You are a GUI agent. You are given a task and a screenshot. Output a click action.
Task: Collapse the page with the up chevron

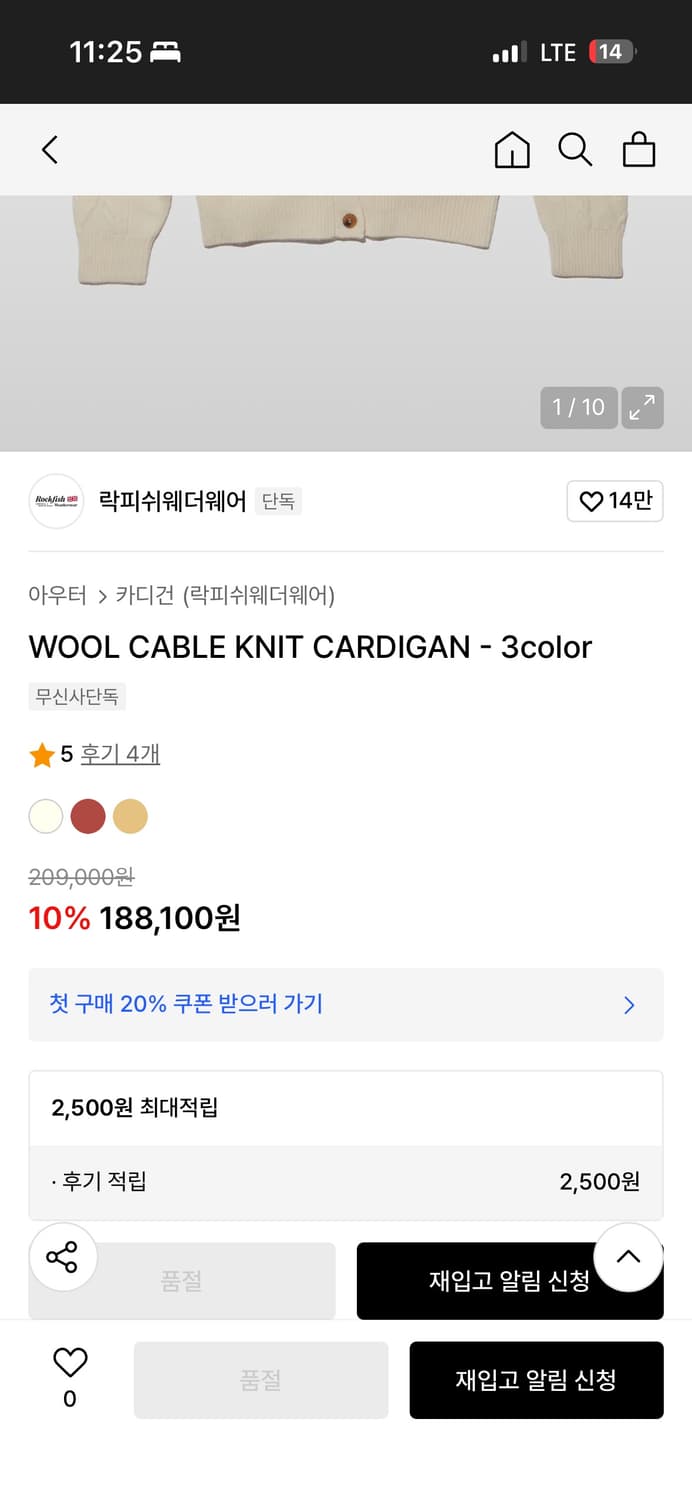628,1257
